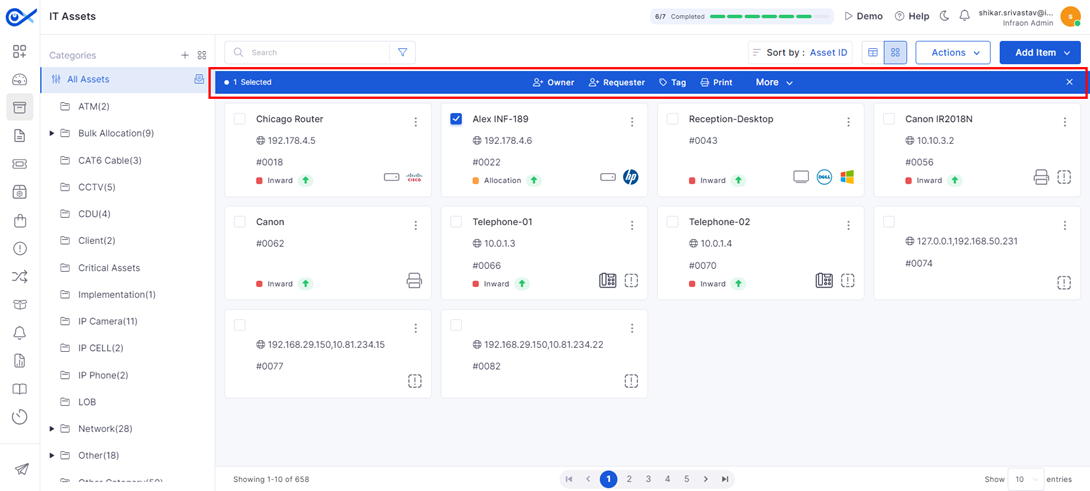
Task: Click the filter funnel icon beside search
Action: 402,52
